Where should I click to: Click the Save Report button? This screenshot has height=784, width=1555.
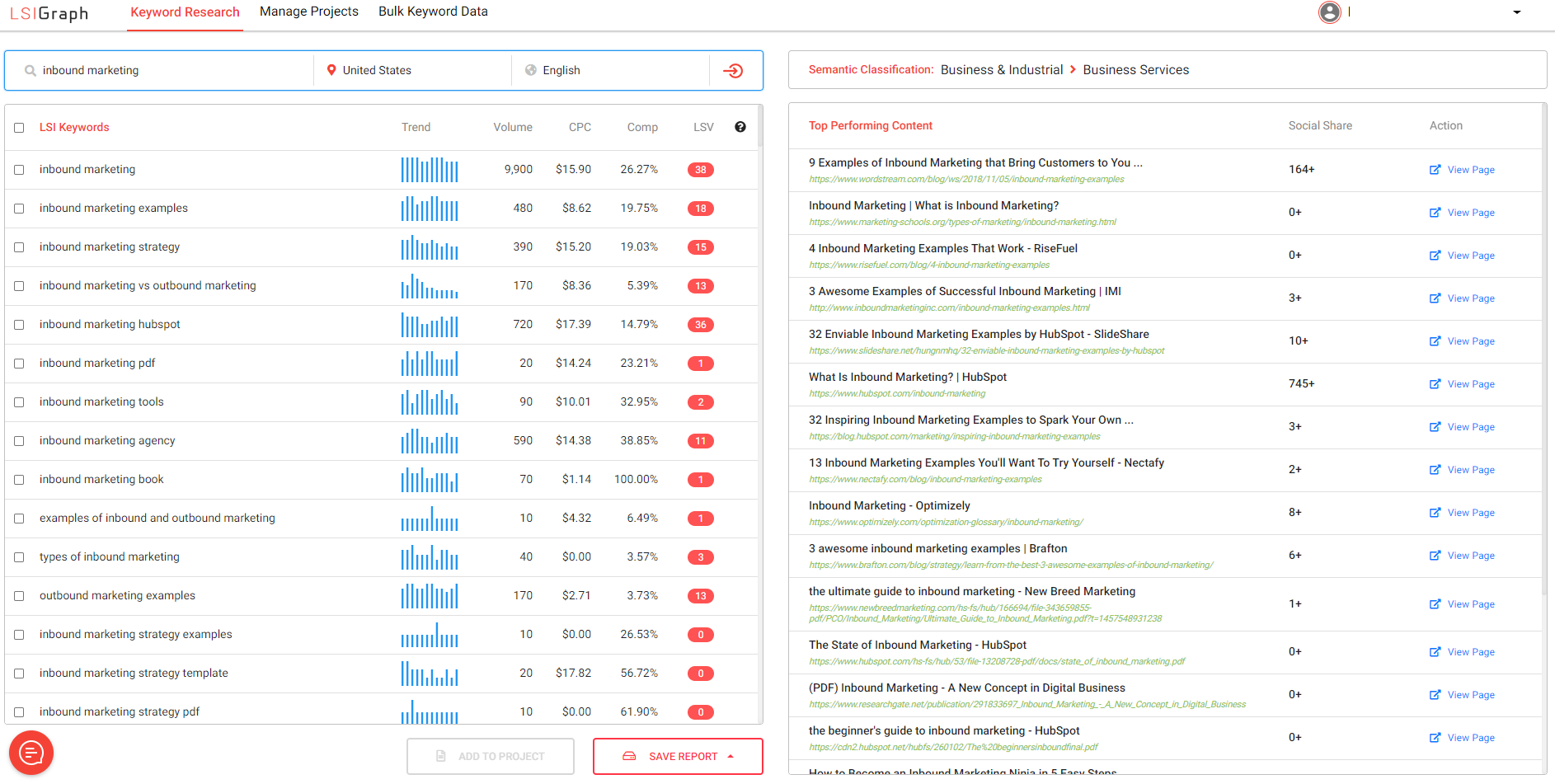[678, 756]
